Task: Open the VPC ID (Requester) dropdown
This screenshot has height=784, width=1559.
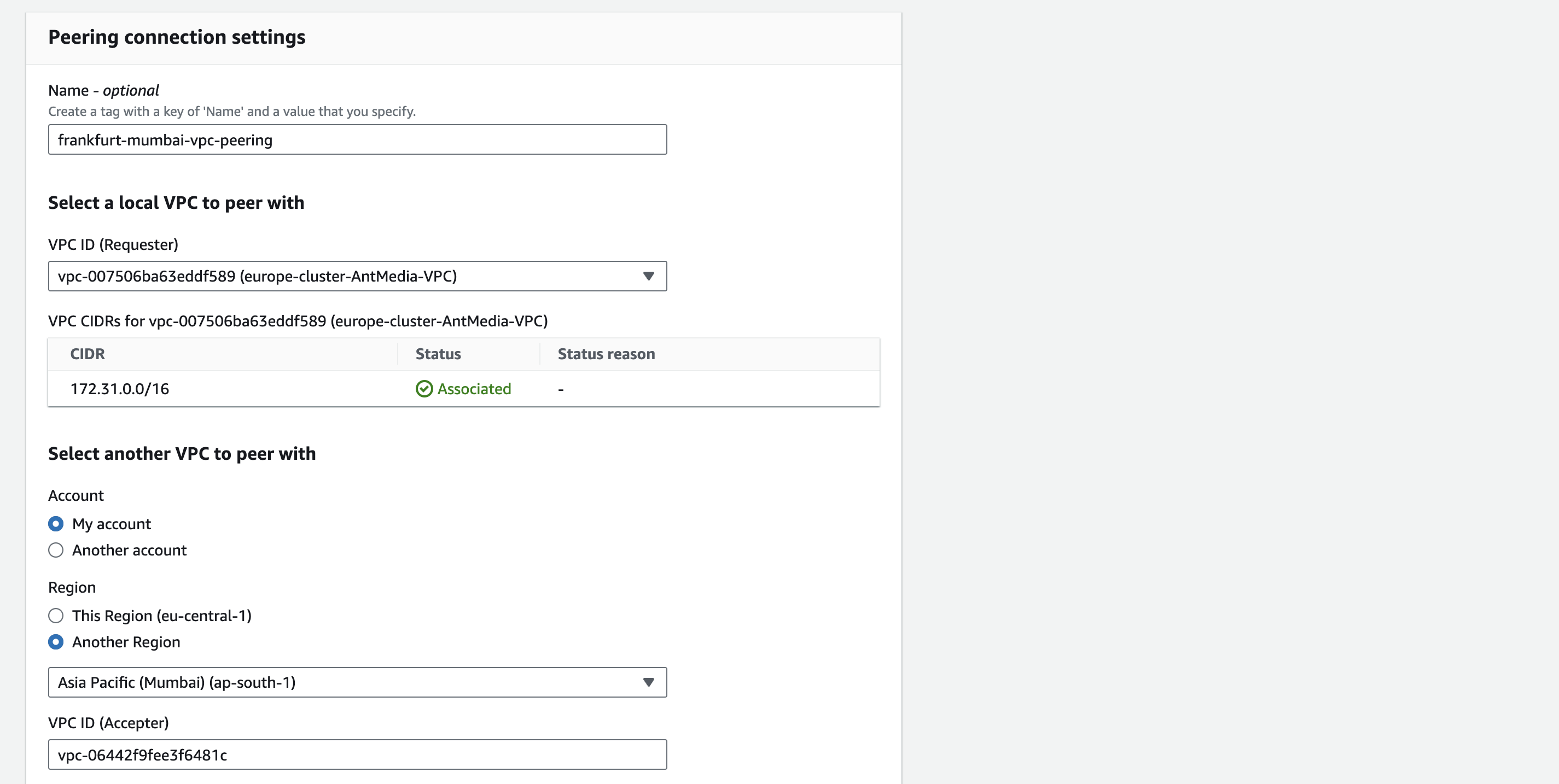Action: click(x=357, y=277)
